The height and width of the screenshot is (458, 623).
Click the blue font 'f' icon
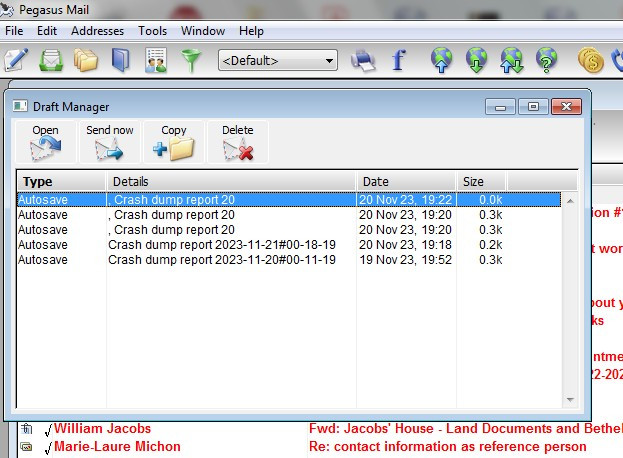[398, 60]
